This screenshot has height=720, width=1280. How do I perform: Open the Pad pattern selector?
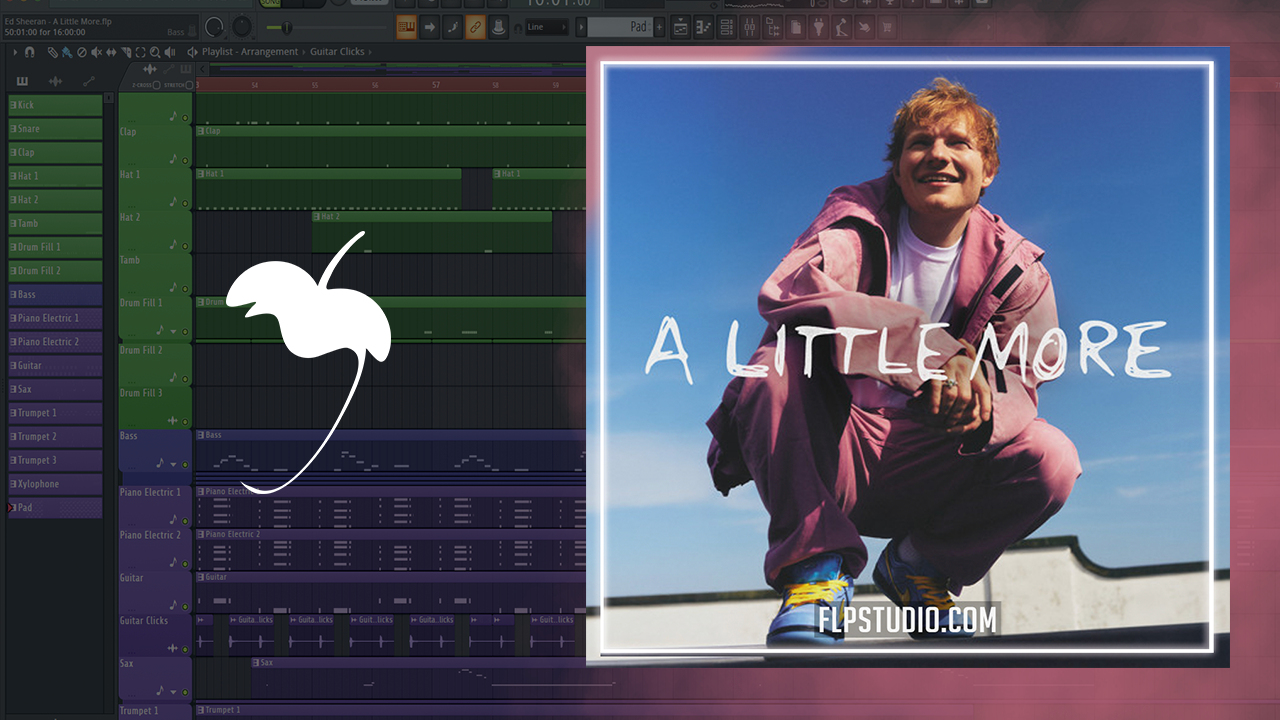620,27
